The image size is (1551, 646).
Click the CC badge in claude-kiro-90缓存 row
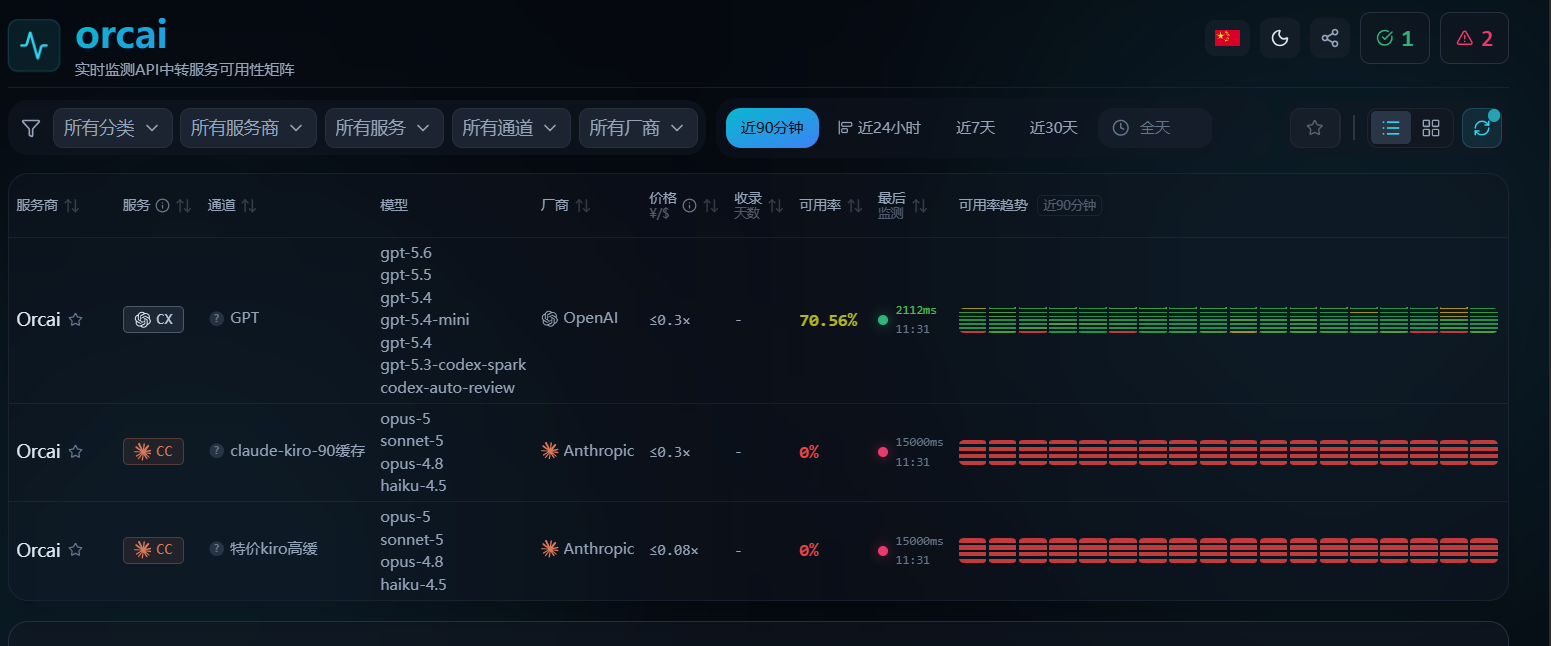click(153, 451)
